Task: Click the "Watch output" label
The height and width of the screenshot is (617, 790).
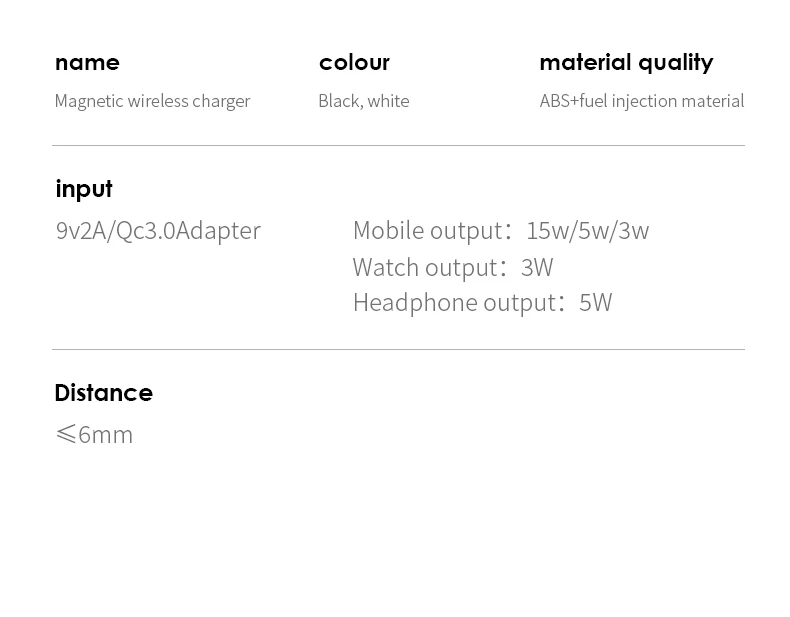Action: click(x=425, y=267)
